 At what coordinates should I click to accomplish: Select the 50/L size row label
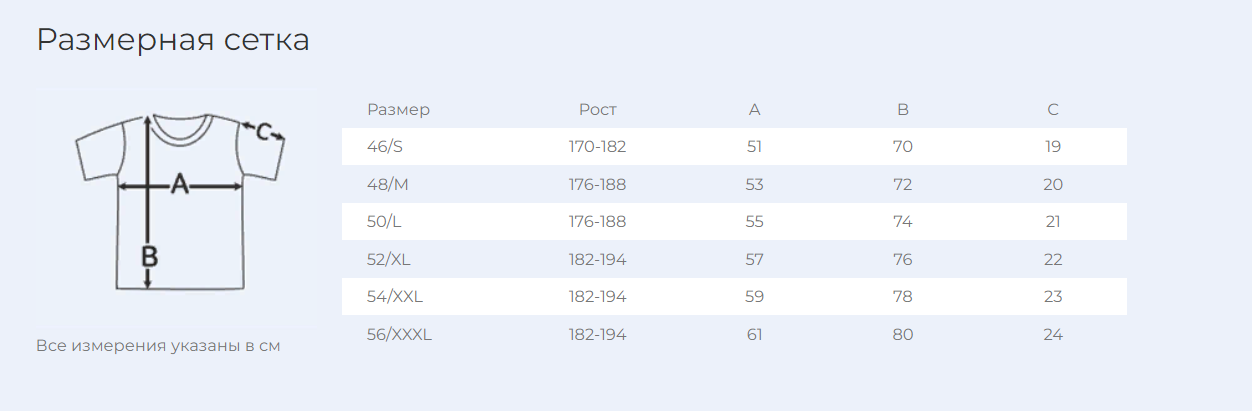coord(384,222)
